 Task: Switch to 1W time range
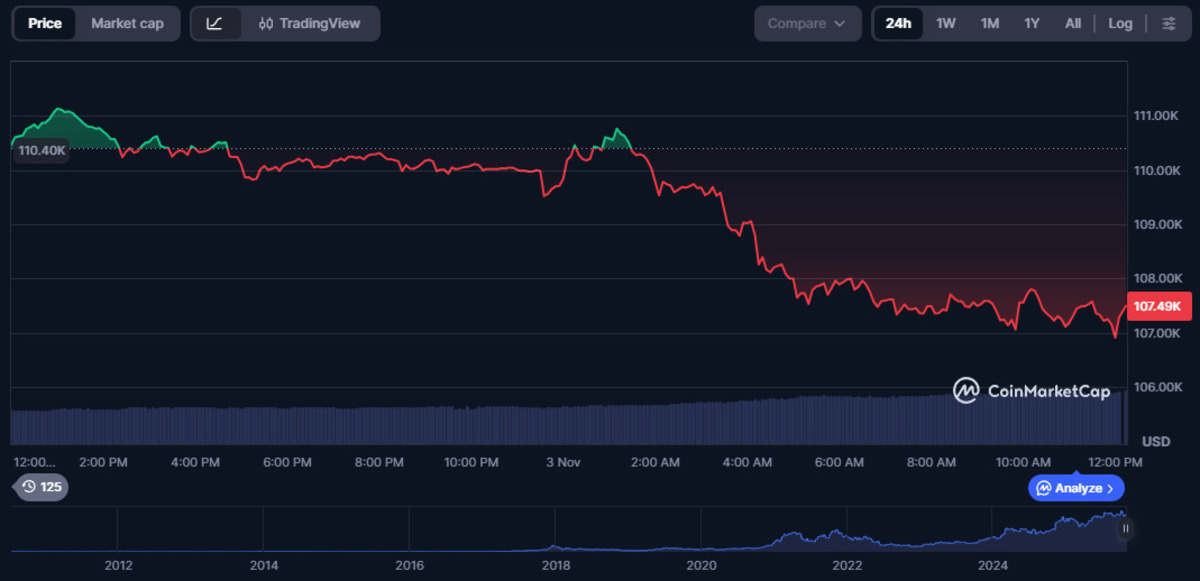click(945, 24)
